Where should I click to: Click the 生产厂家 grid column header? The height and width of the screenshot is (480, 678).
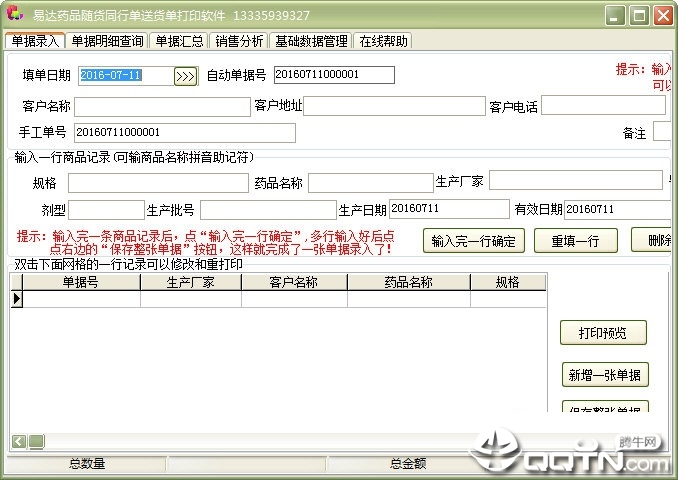[x=191, y=282]
